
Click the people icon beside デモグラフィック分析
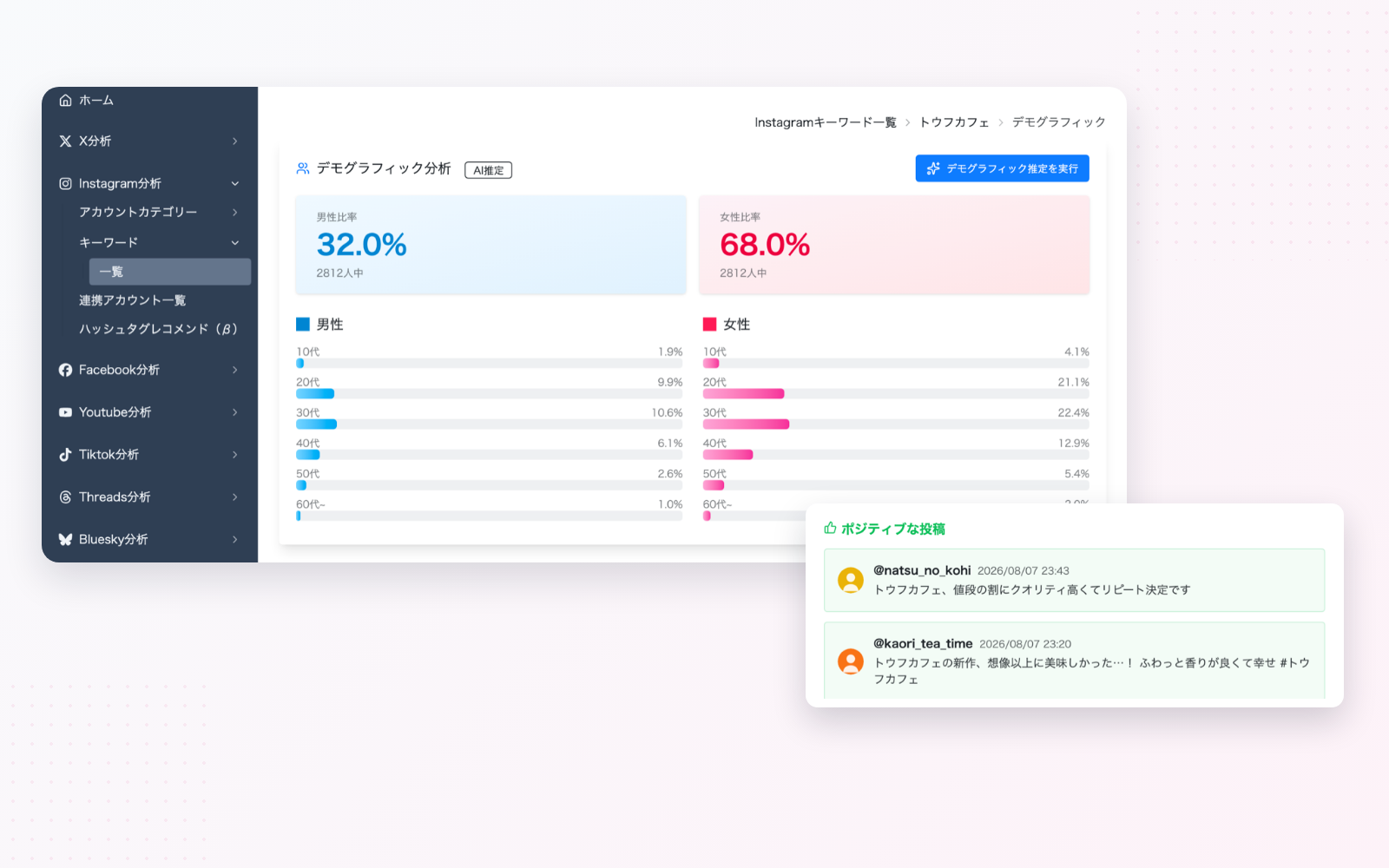coord(303,168)
